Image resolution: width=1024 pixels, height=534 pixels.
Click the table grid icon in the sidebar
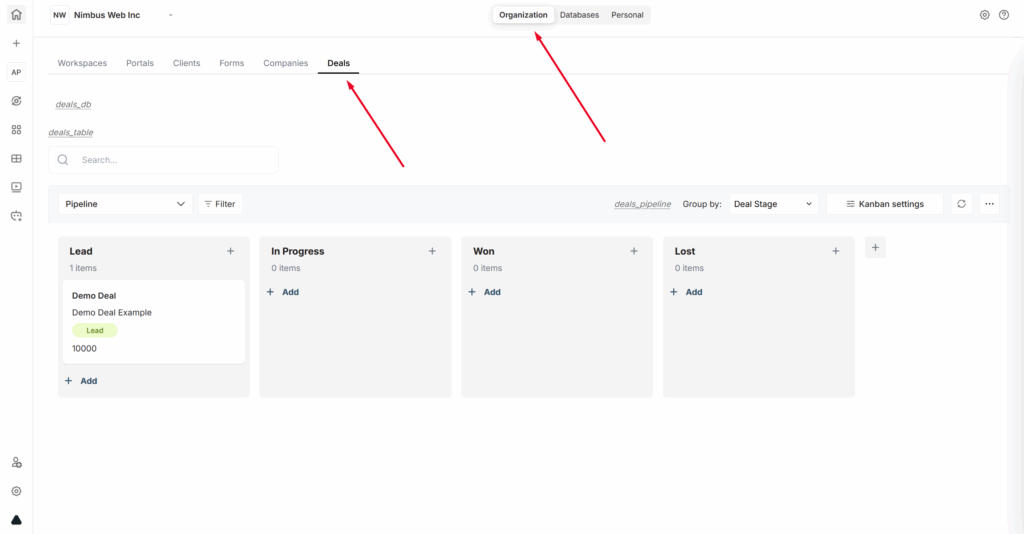(x=16, y=158)
